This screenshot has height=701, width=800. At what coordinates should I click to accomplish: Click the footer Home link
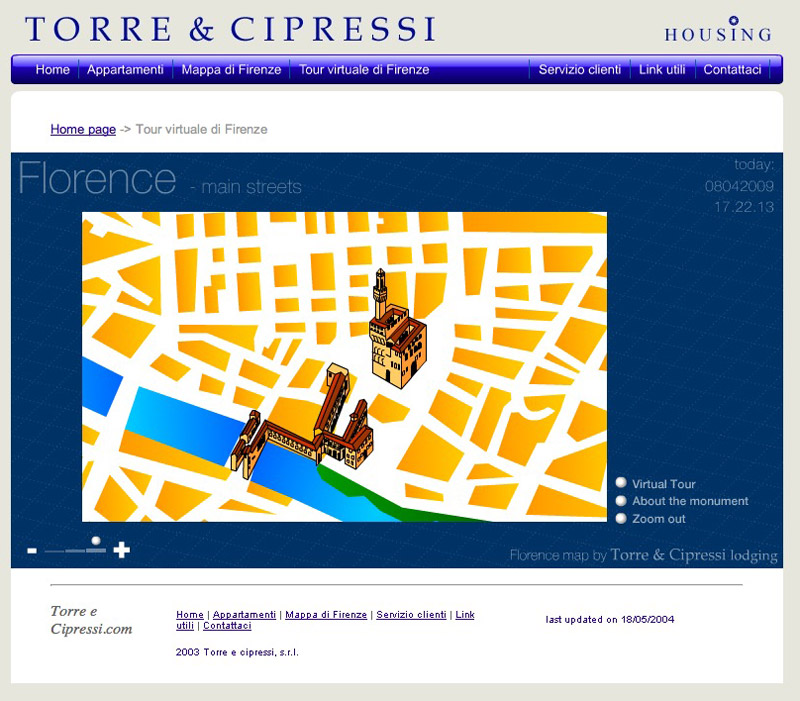coord(190,615)
